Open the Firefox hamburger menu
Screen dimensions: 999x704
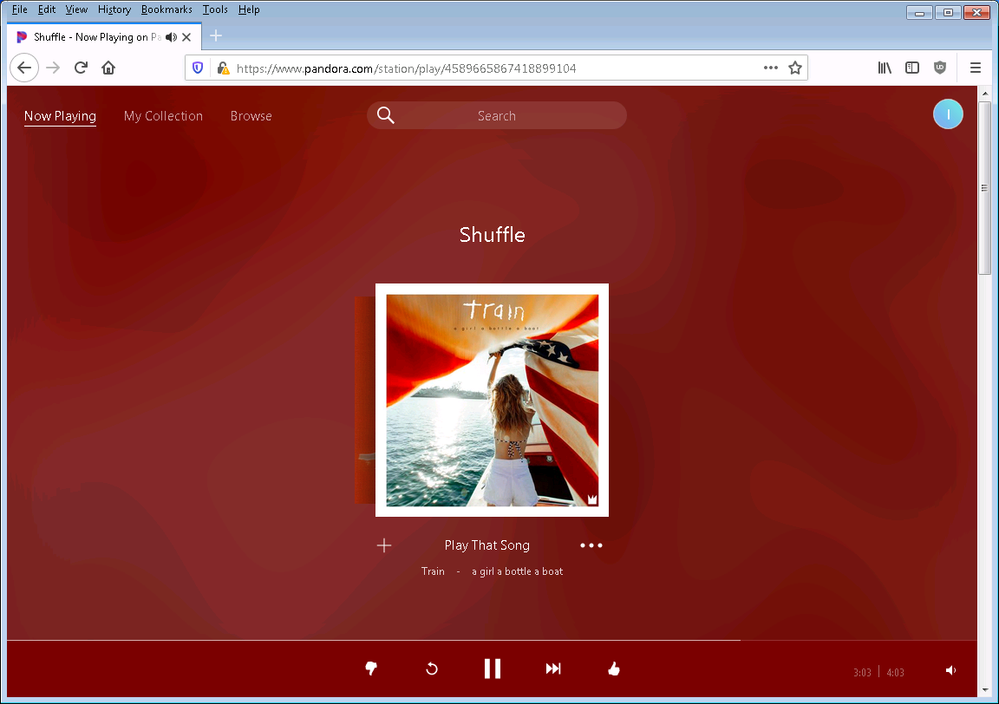pyautogui.click(x=975, y=68)
